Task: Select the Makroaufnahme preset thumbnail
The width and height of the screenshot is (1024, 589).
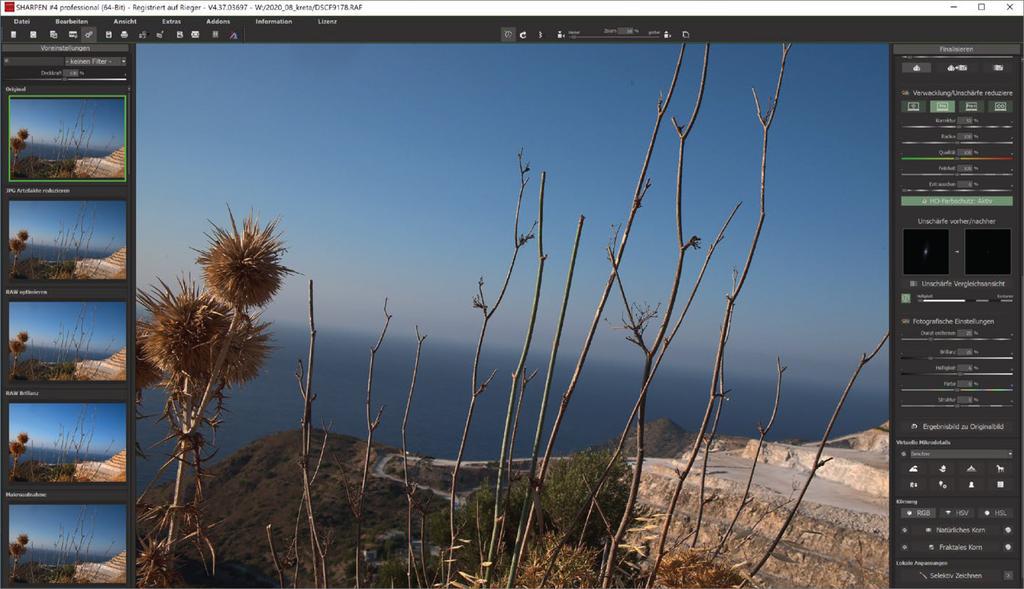Action: point(67,543)
